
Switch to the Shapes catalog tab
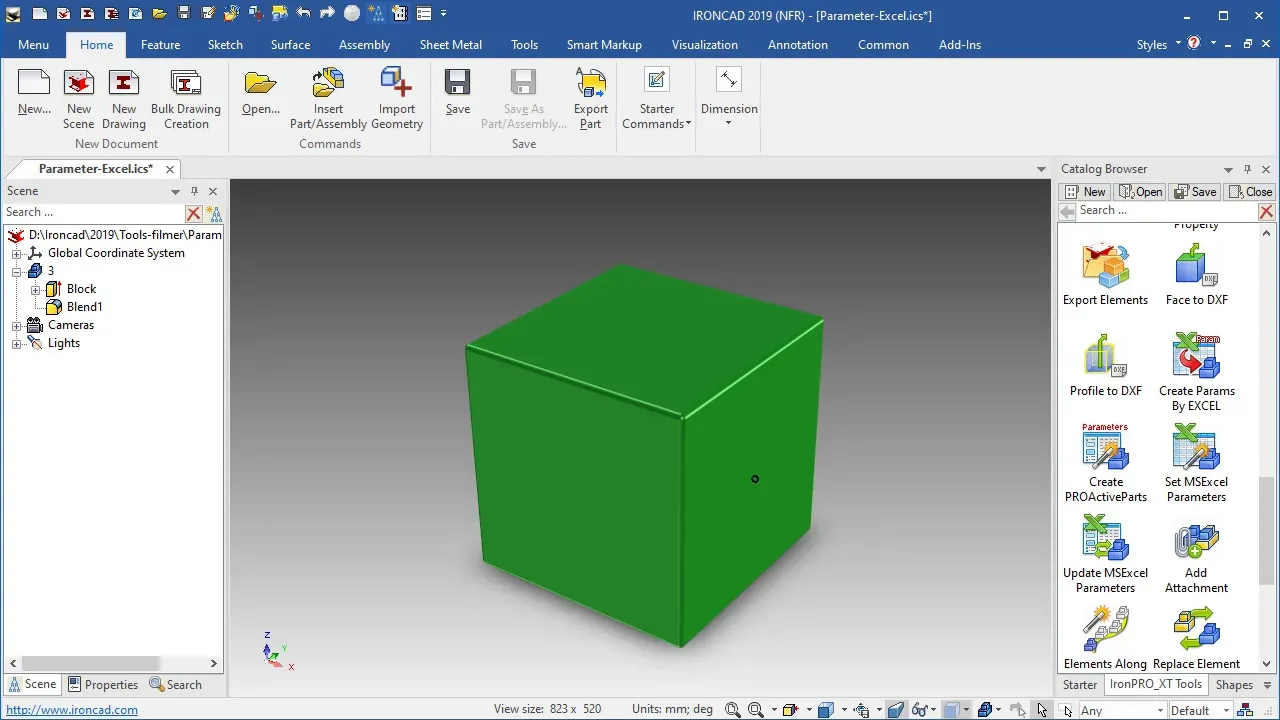point(1234,685)
